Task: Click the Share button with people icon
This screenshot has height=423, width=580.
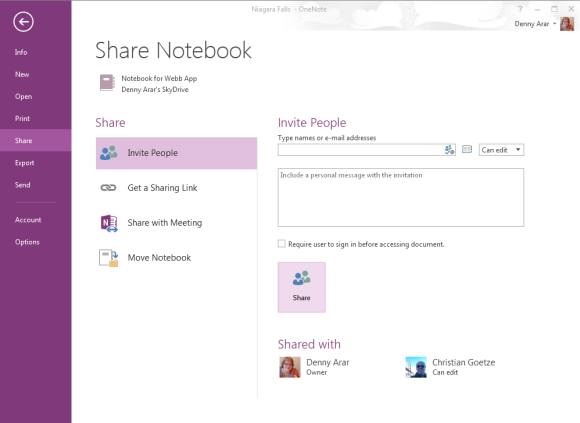Action: 301,287
